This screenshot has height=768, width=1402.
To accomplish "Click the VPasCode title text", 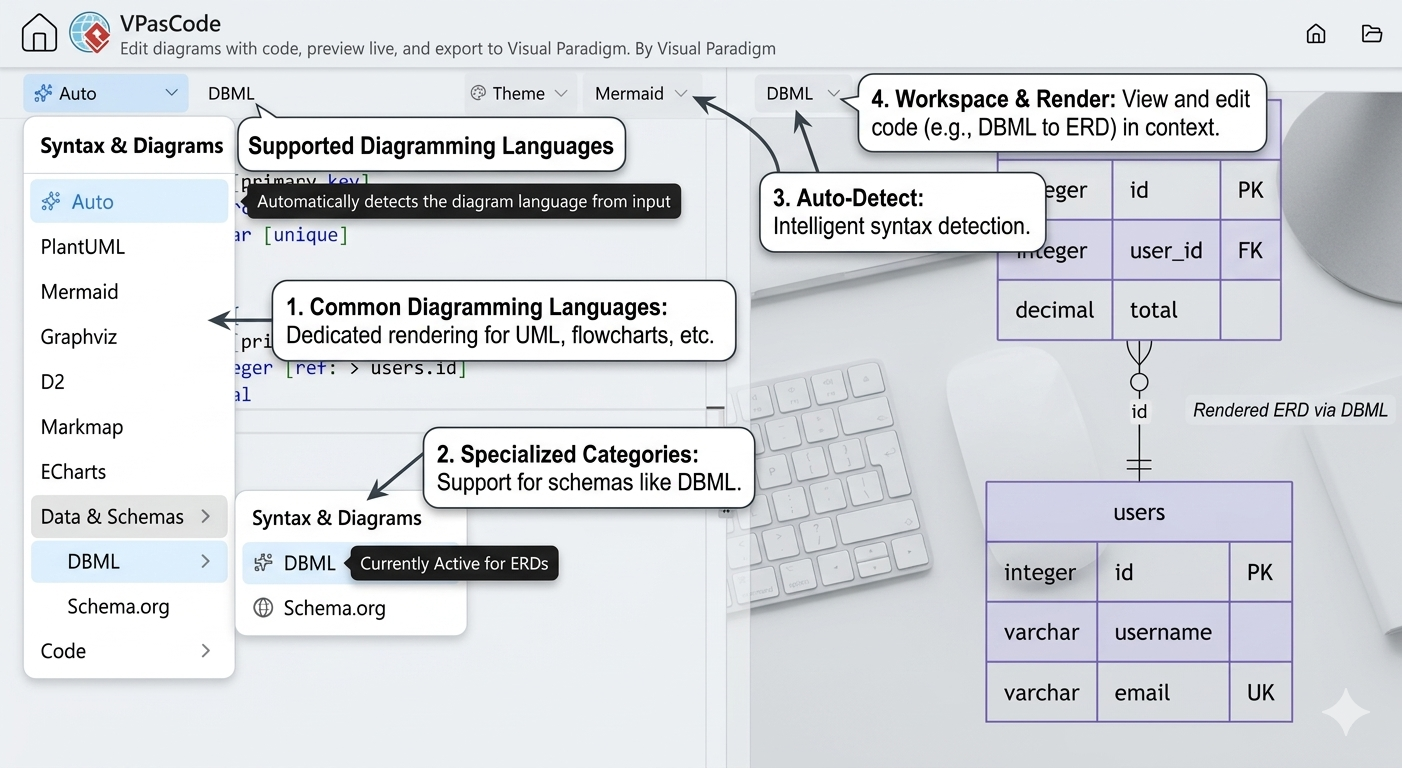I will 171,23.
